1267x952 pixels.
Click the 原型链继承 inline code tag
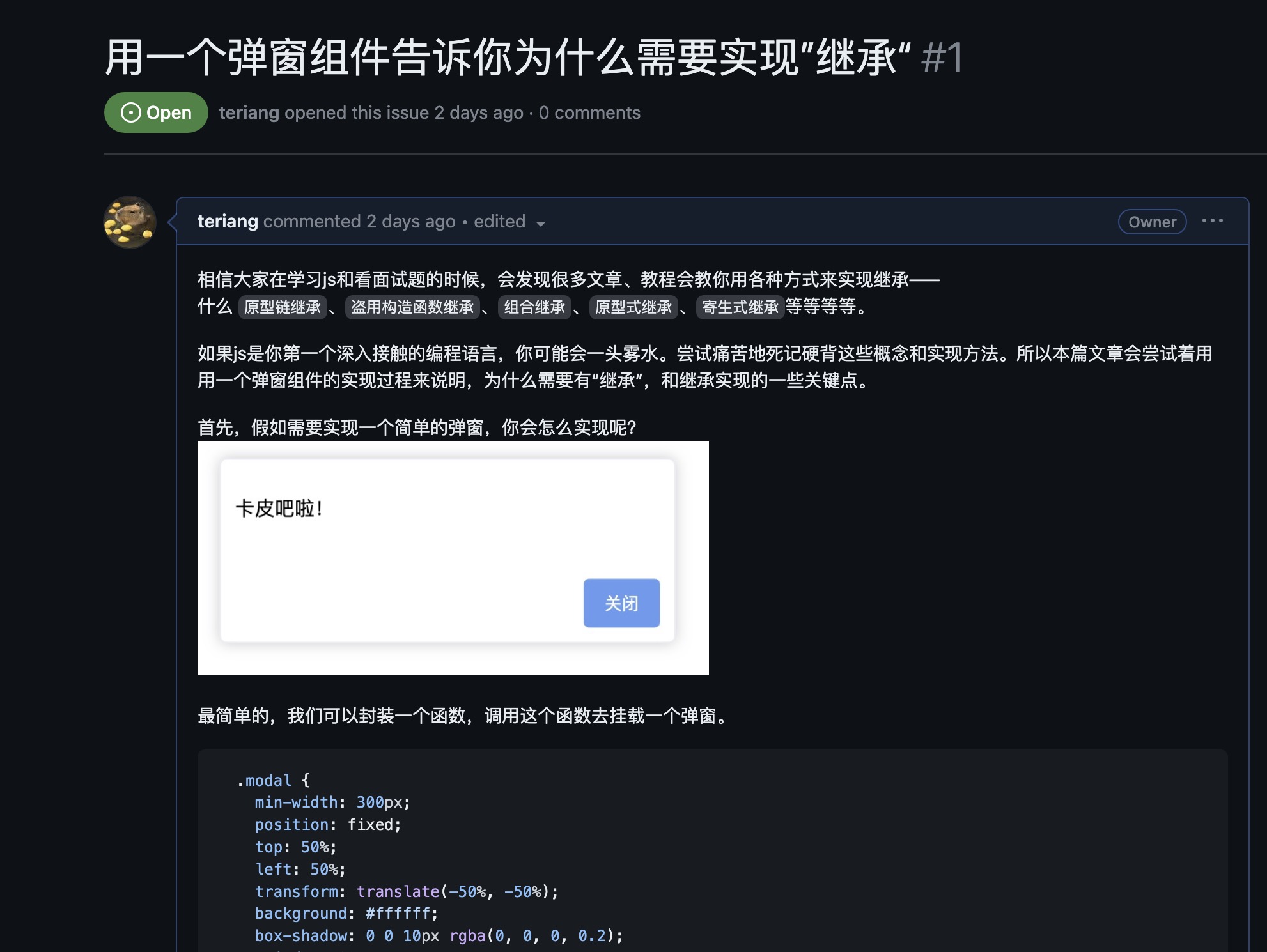(282, 307)
